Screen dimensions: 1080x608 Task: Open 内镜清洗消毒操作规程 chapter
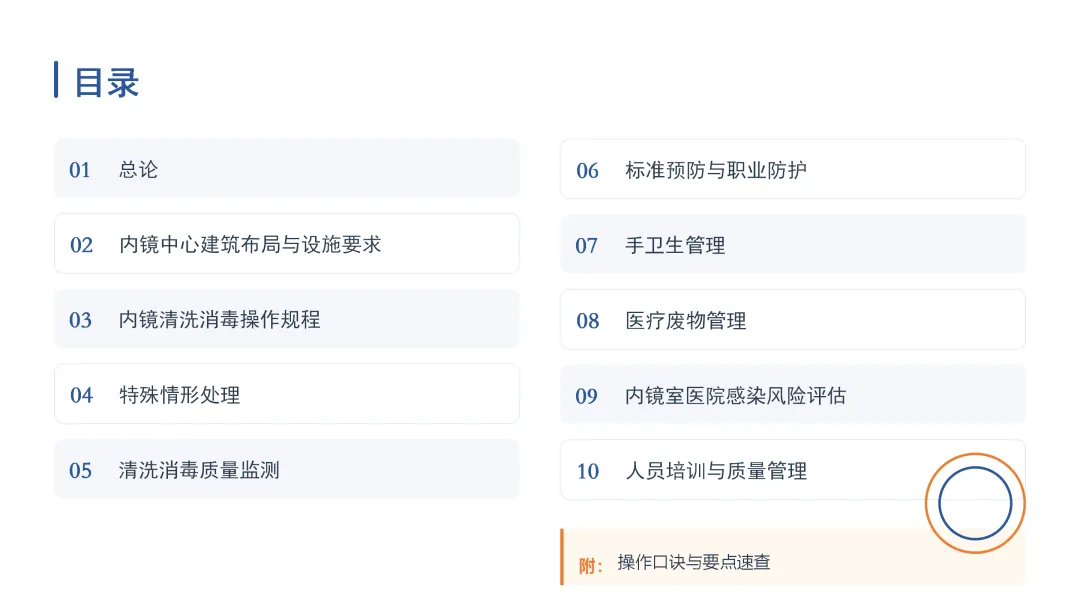pos(287,319)
